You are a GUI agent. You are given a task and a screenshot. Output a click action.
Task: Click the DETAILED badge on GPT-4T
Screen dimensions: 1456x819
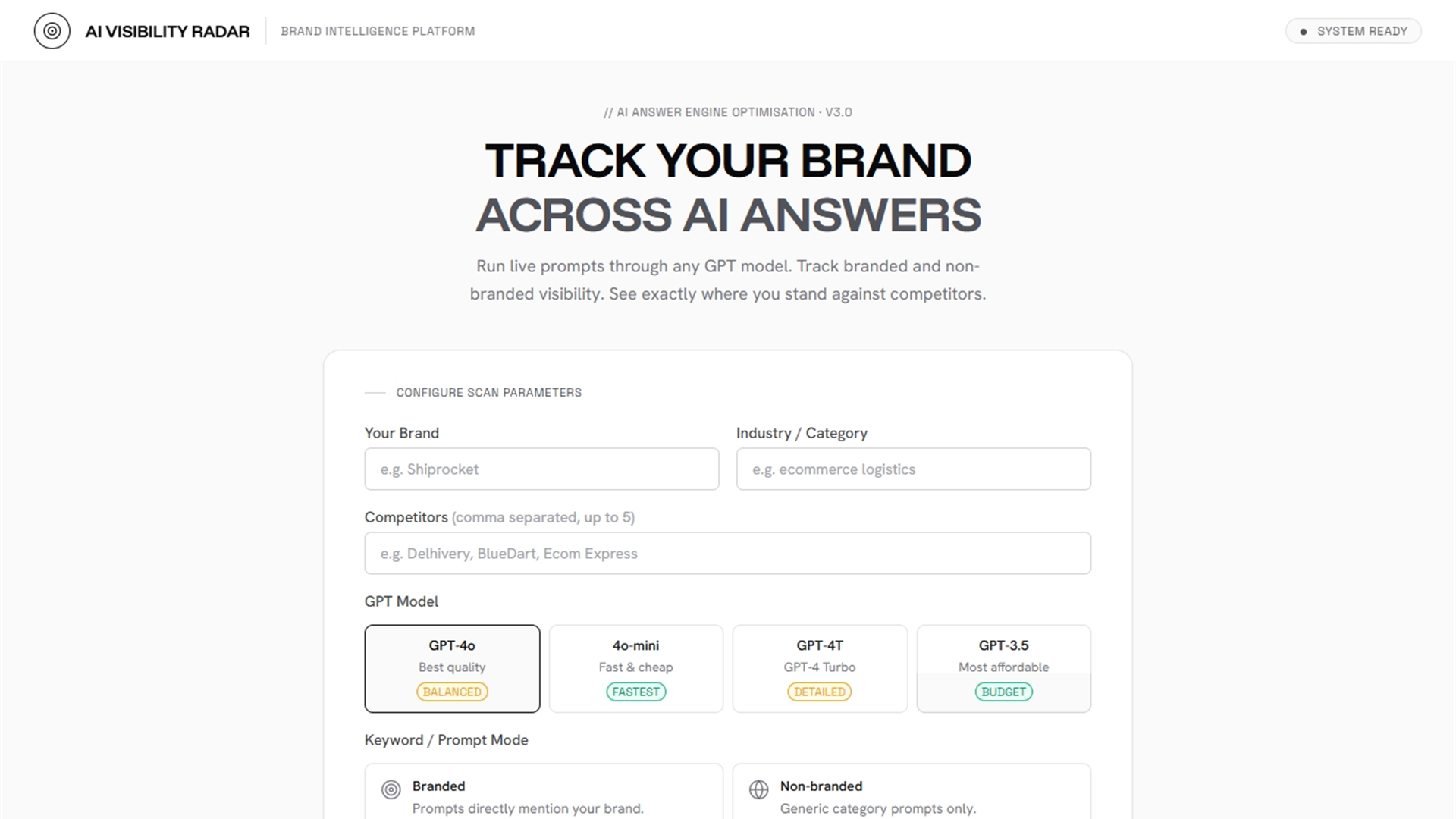pos(819,692)
